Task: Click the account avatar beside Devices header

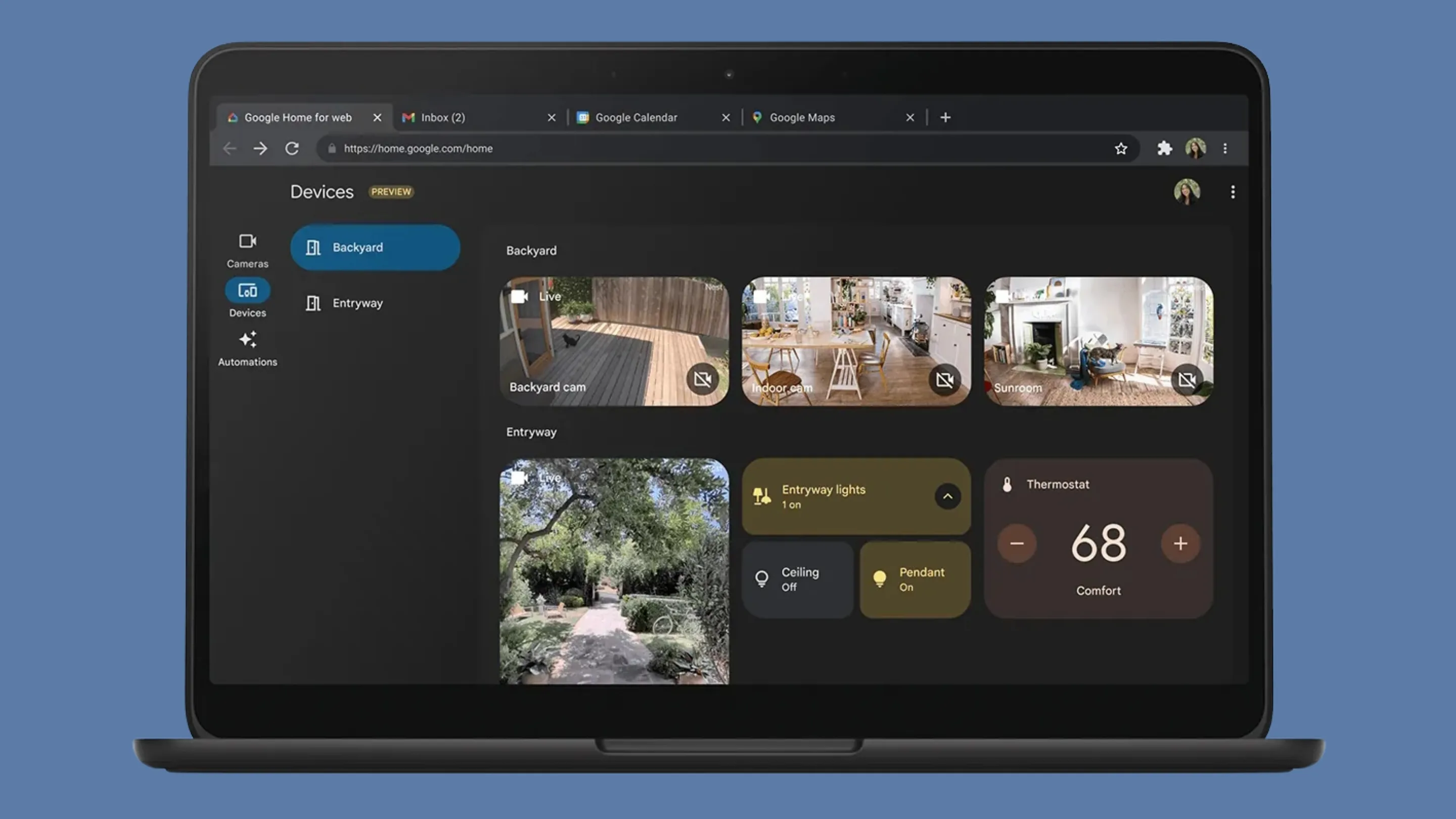Action: pyautogui.click(x=1187, y=192)
